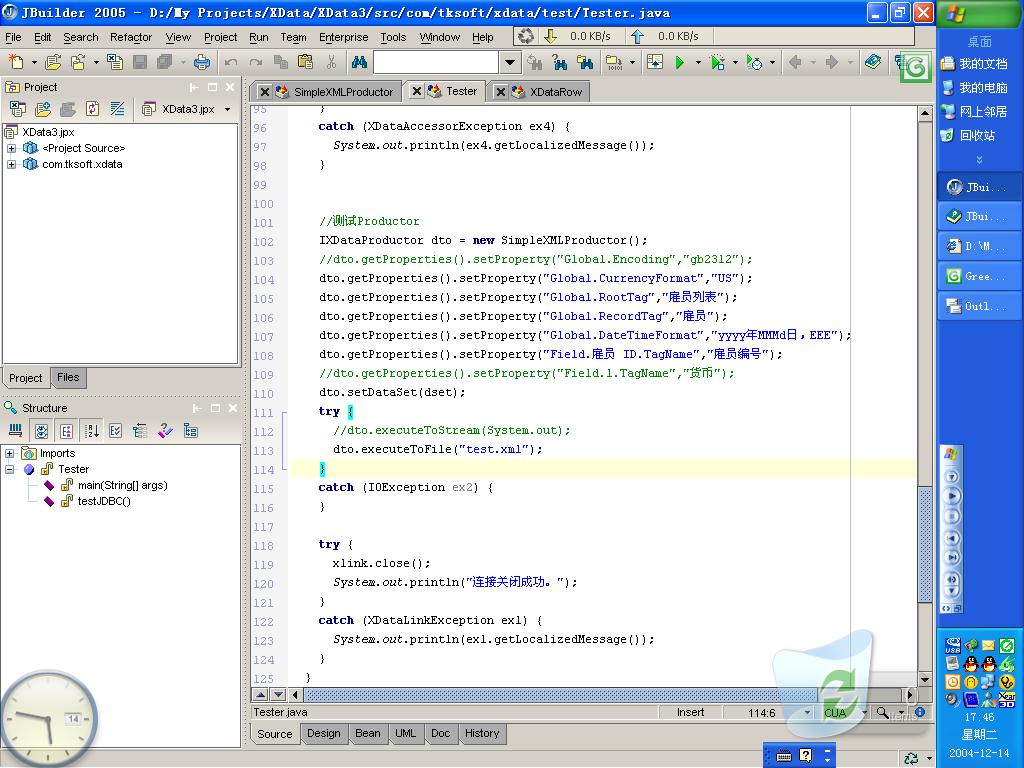Open the Debug Project dropdown arrow
Screen dimensions: 1024x768
click(x=735, y=63)
